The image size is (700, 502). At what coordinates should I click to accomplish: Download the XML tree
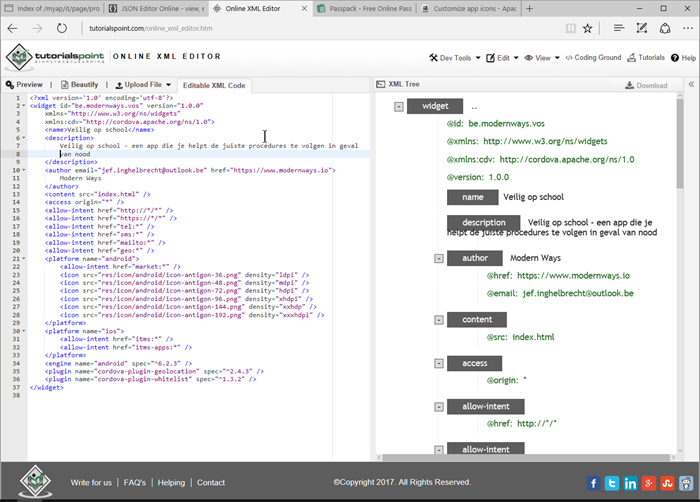(x=646, y=85)
